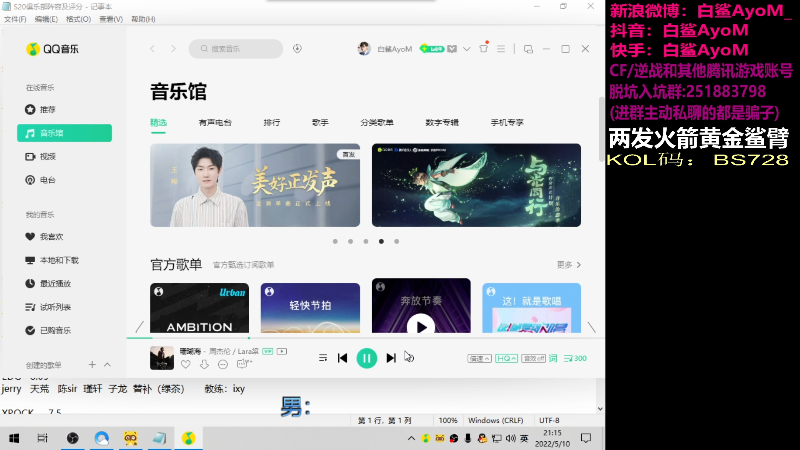Screen dimensions: 800x450
Task: Select the first banner carousel dot
Action: pyautogui.click(x=335, y=241)
